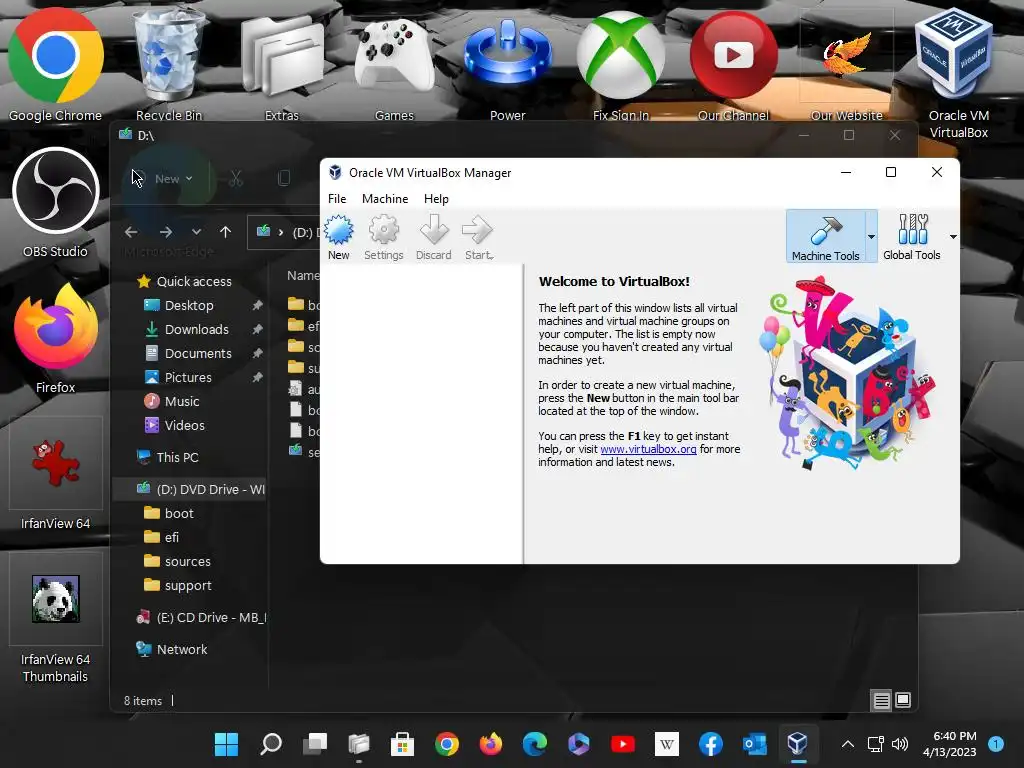Follow the www.virtualbox.org link
The image size is (1024, 768).
648,449
